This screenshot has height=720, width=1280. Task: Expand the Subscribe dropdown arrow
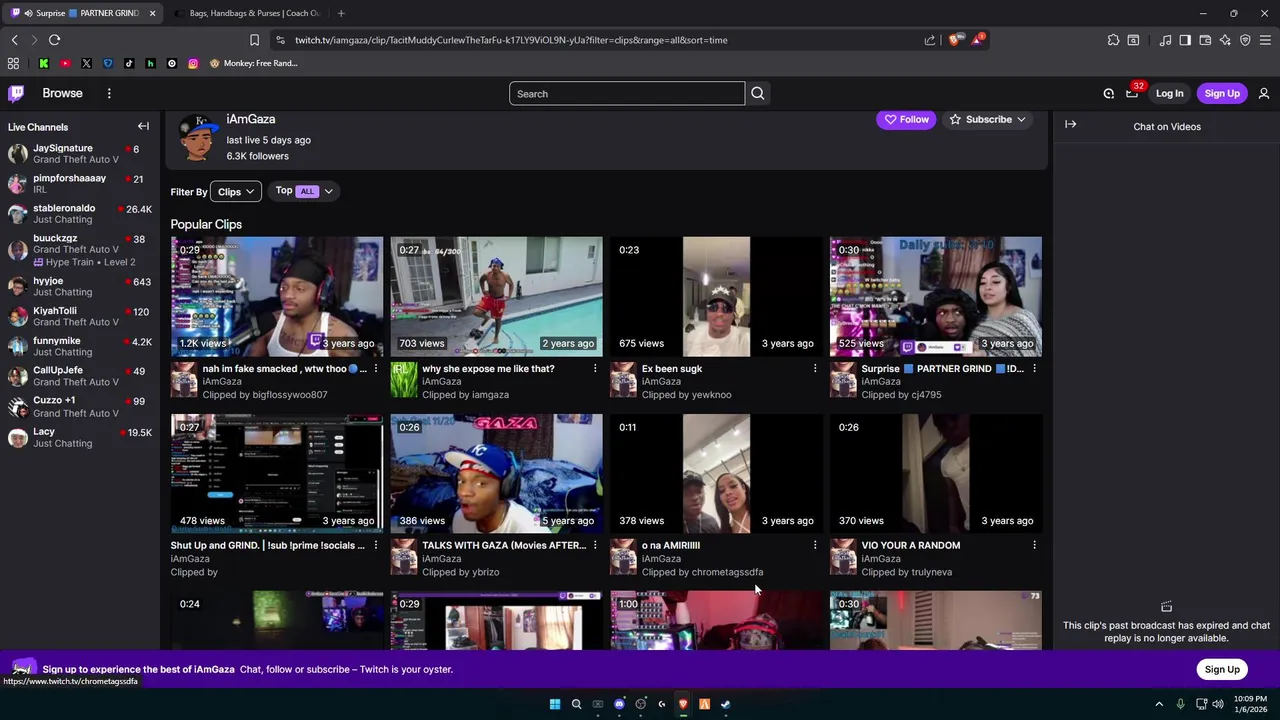pos(1021,119)
